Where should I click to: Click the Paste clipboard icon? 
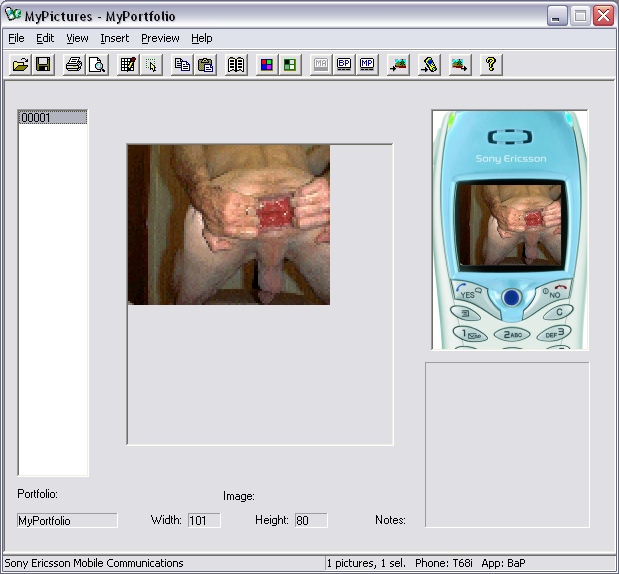(205, 64)
